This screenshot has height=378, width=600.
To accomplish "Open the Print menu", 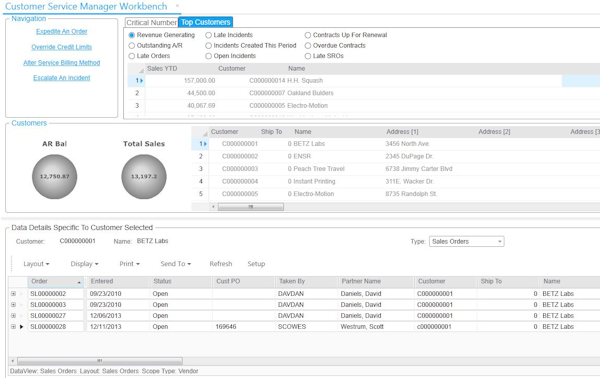I will (x=129, y=264).
